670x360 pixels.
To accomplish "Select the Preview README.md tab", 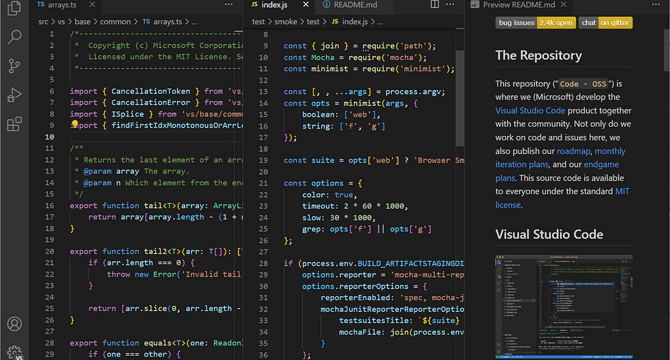I will coord(519,5).
